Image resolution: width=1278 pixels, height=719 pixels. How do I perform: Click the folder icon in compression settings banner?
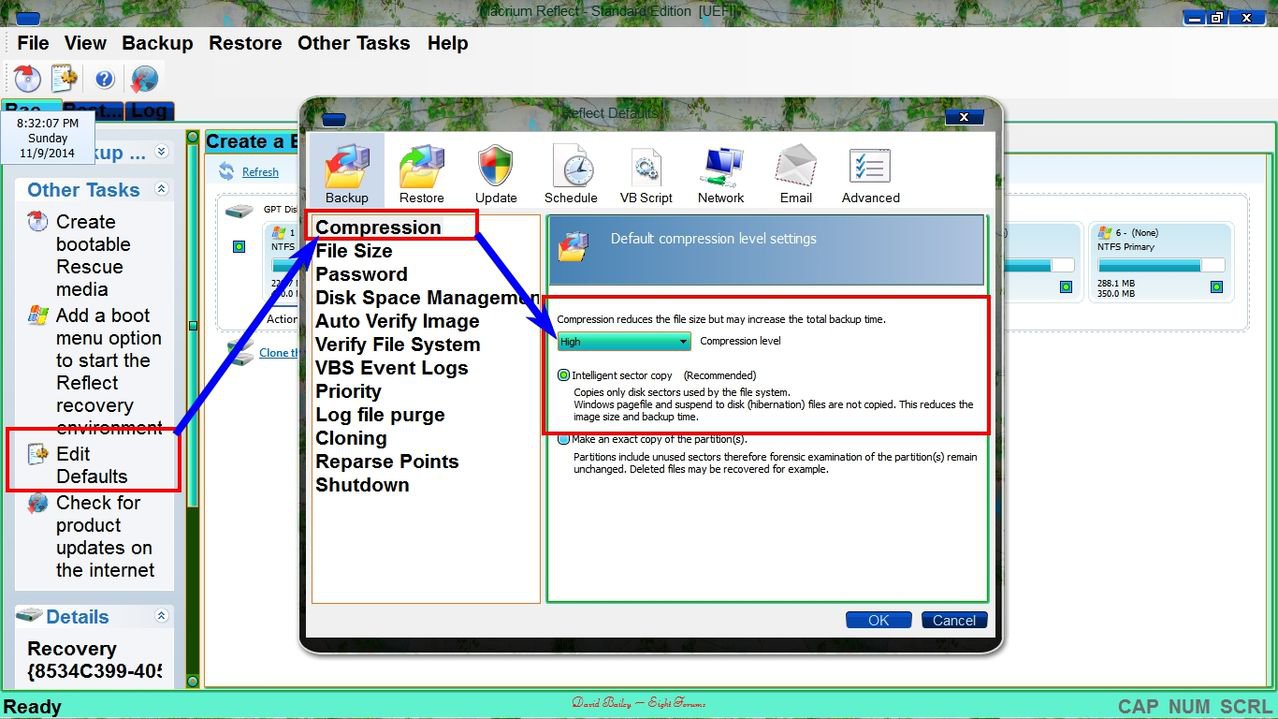573,246
